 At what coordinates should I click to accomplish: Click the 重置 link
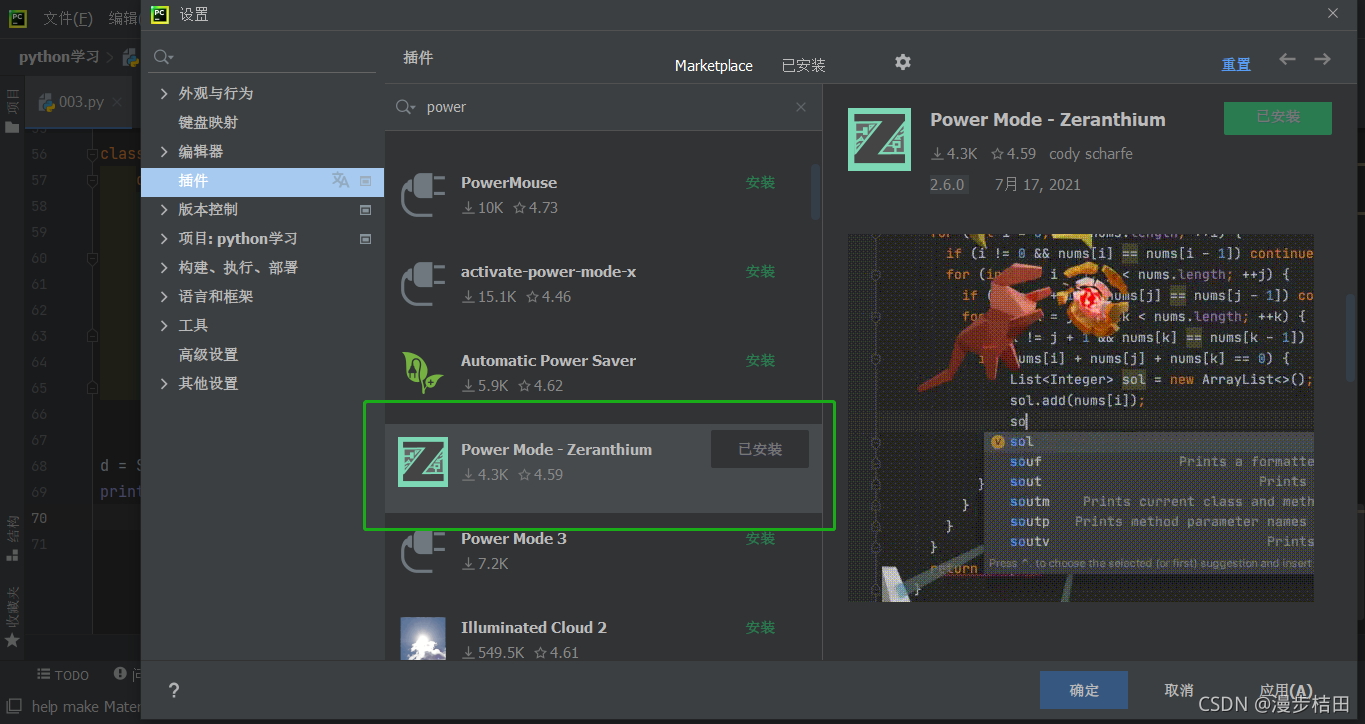click(x=1236, y=62)
